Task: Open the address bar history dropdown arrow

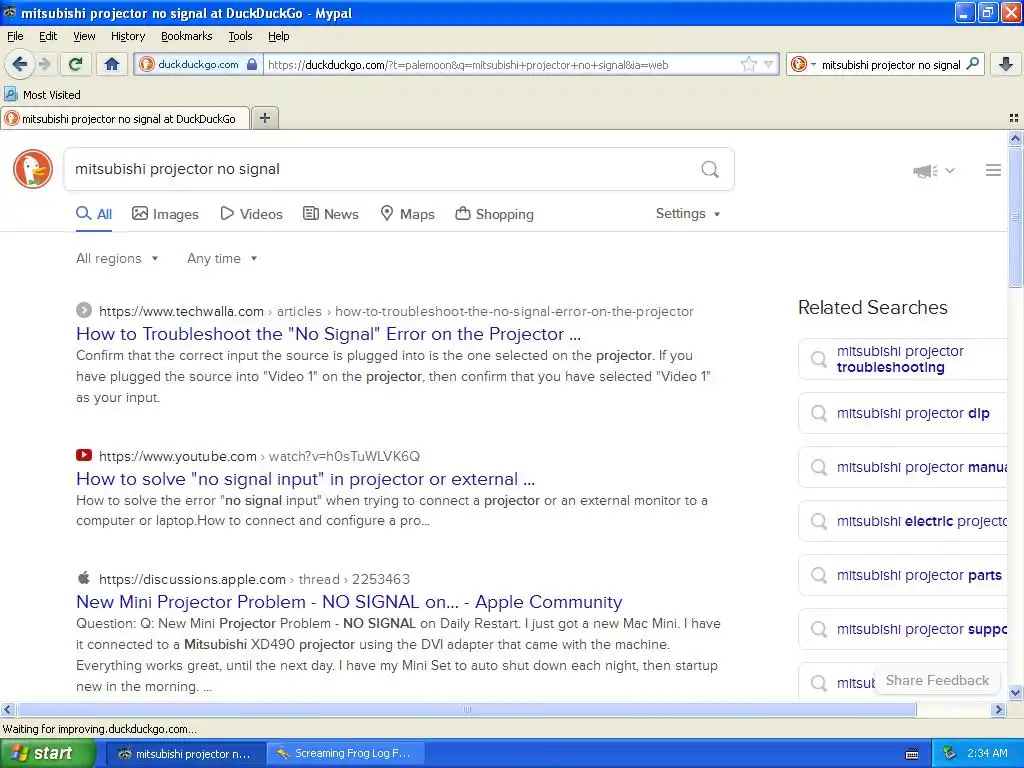Action: [x=769, y=64]
